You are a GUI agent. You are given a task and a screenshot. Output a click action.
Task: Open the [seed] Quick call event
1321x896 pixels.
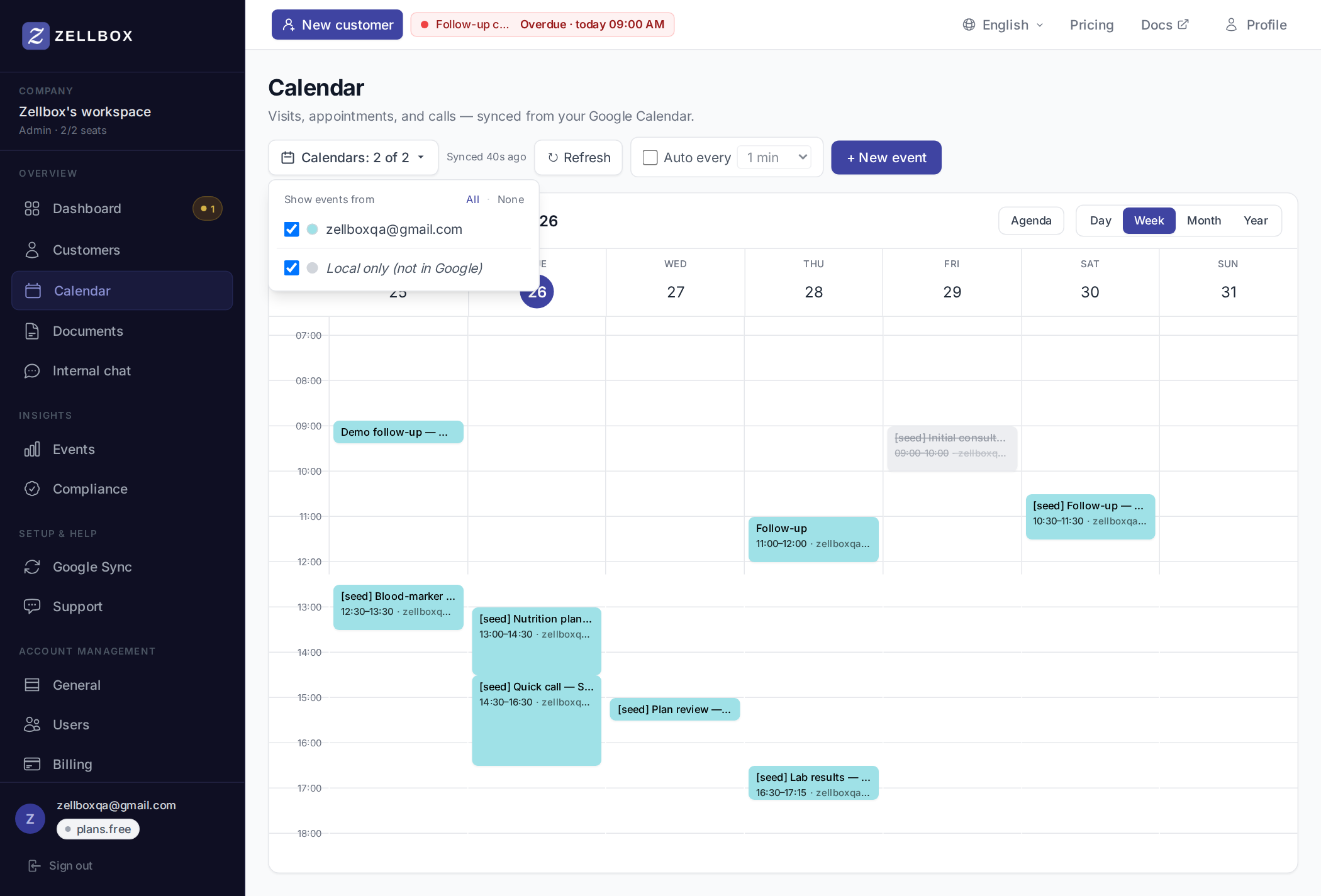click(x=537, y=721)
